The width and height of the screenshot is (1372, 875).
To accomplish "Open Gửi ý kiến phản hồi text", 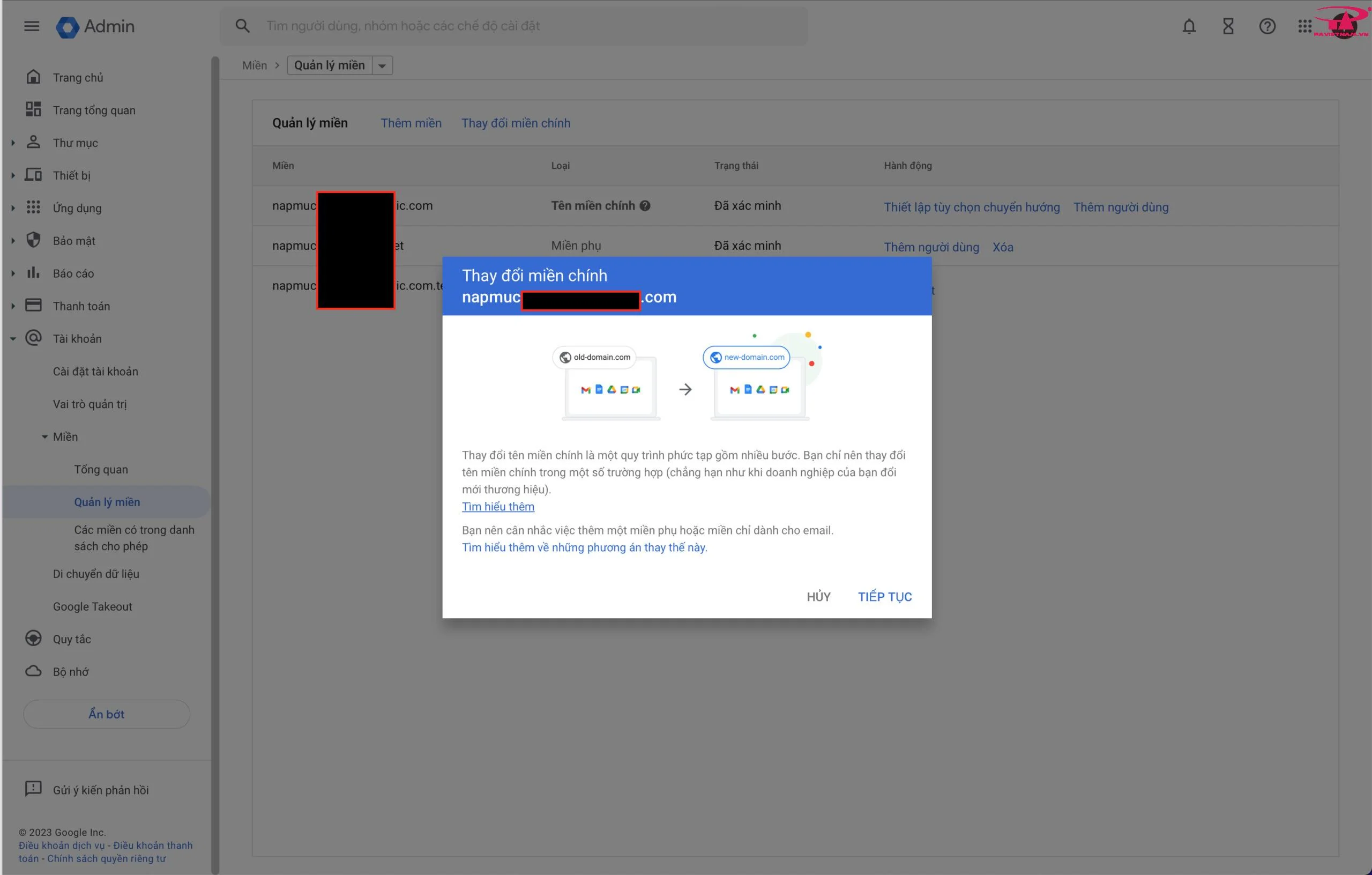I will (101, 790).
